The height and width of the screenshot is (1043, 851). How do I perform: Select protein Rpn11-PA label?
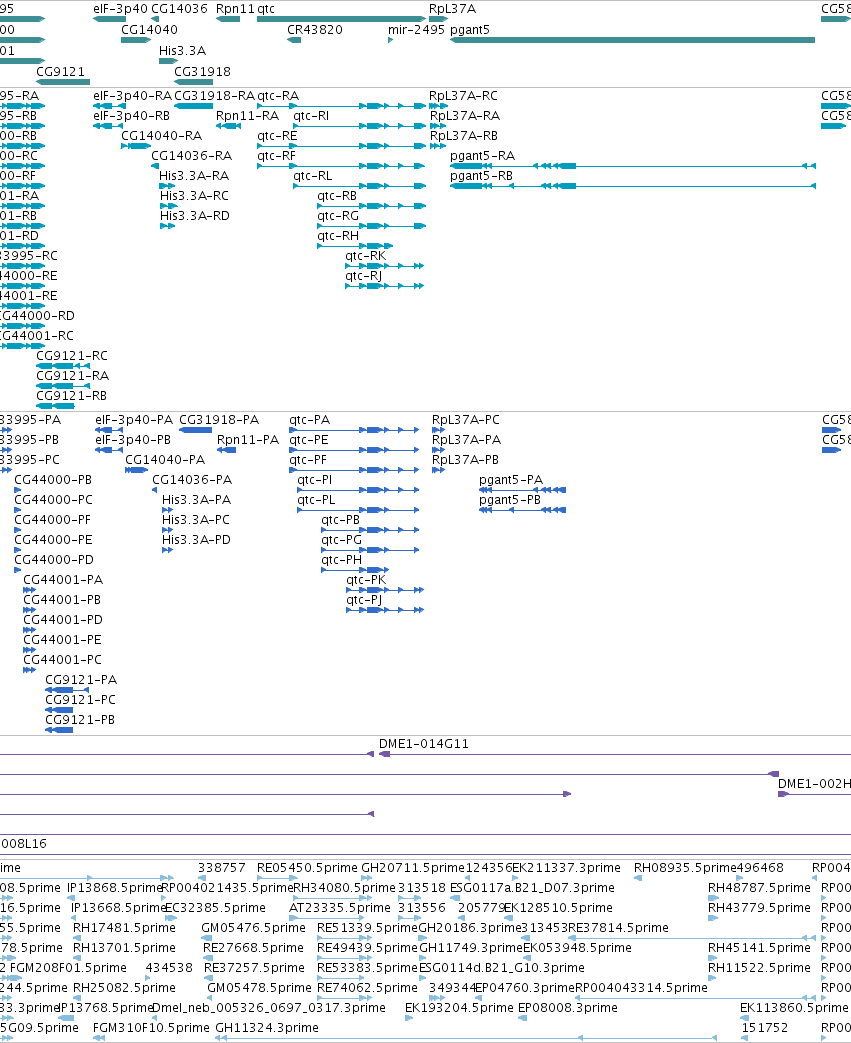click(248, 440)
